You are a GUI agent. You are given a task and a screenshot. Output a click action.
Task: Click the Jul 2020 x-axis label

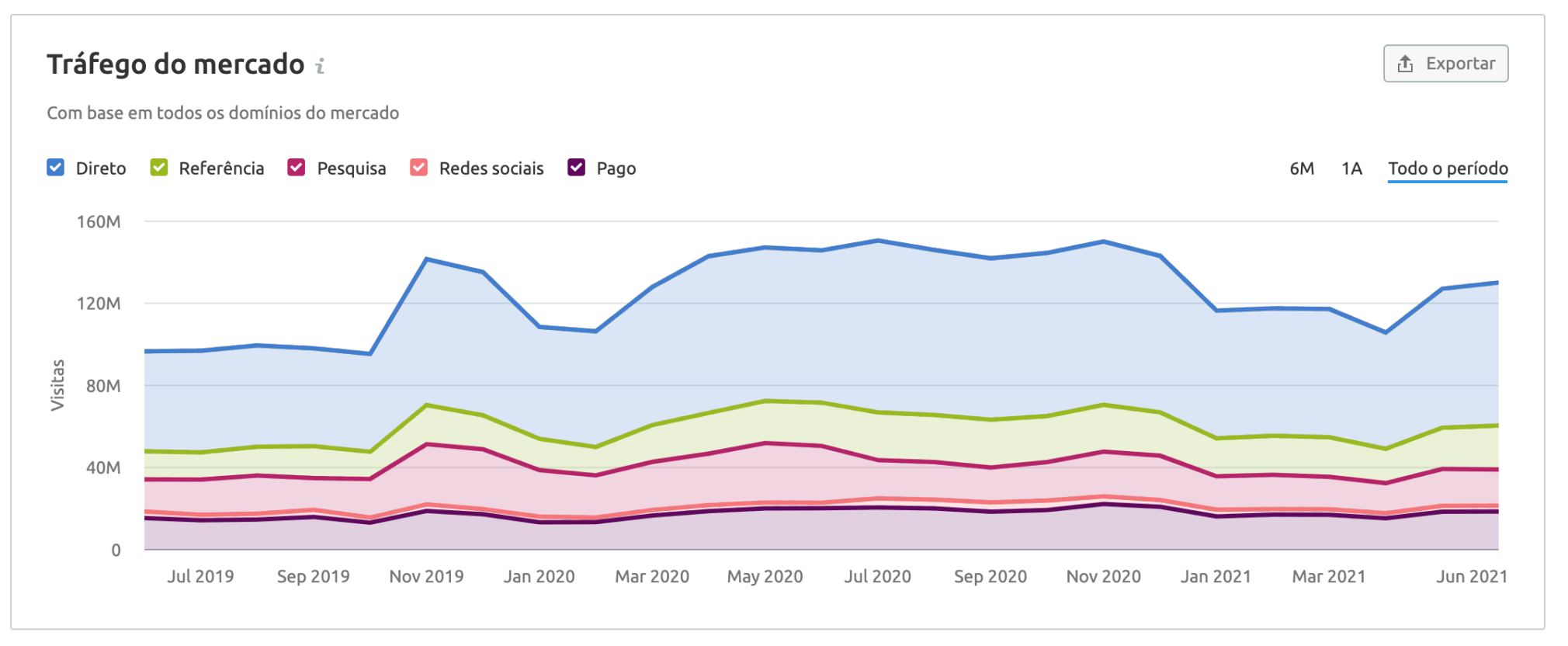pyautogui.click(x=877, y=576)
